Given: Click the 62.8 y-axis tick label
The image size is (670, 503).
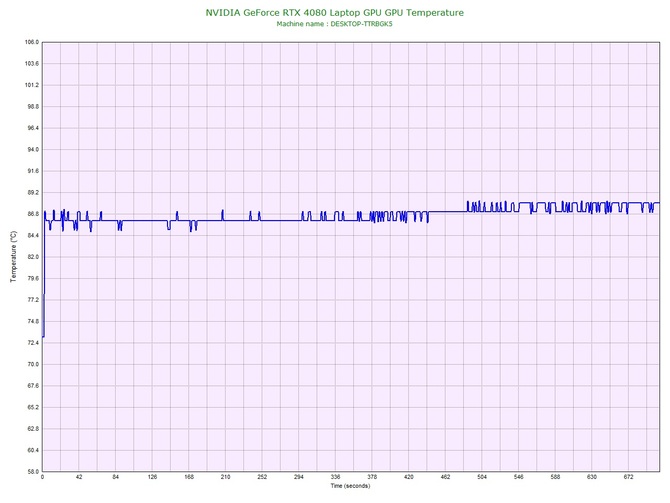Looking at the screenshot, I should [x=33, y=429].
